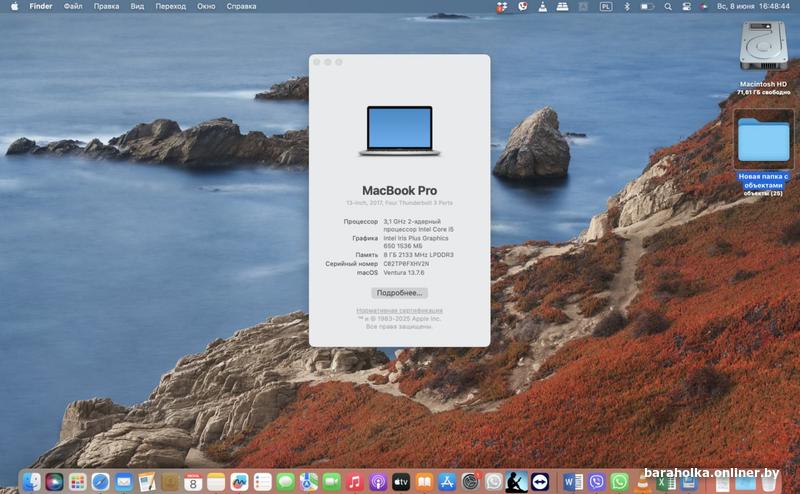Open the PL input source menu
Viewport: 800px width, 494px height.
pos(606,6)
